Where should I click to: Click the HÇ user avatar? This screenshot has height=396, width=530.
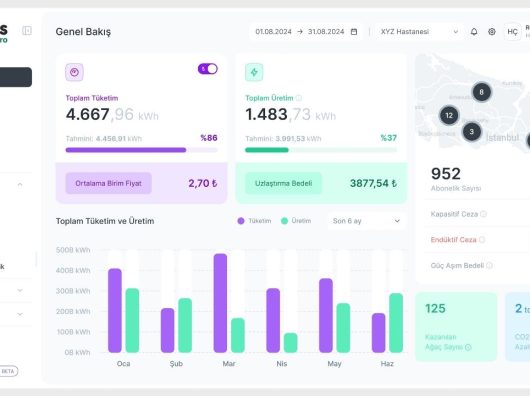(x=512, y=32)
